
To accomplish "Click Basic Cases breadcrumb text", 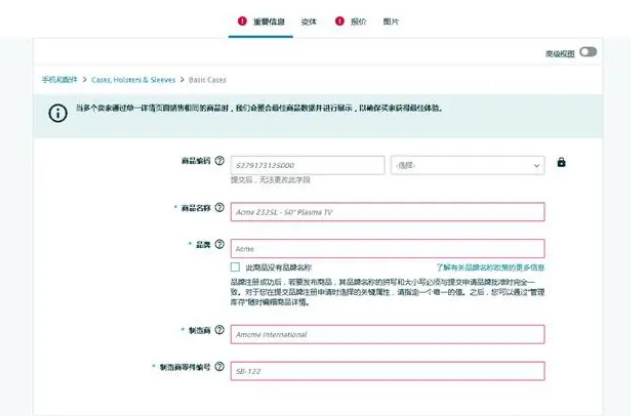I will 207,80.
